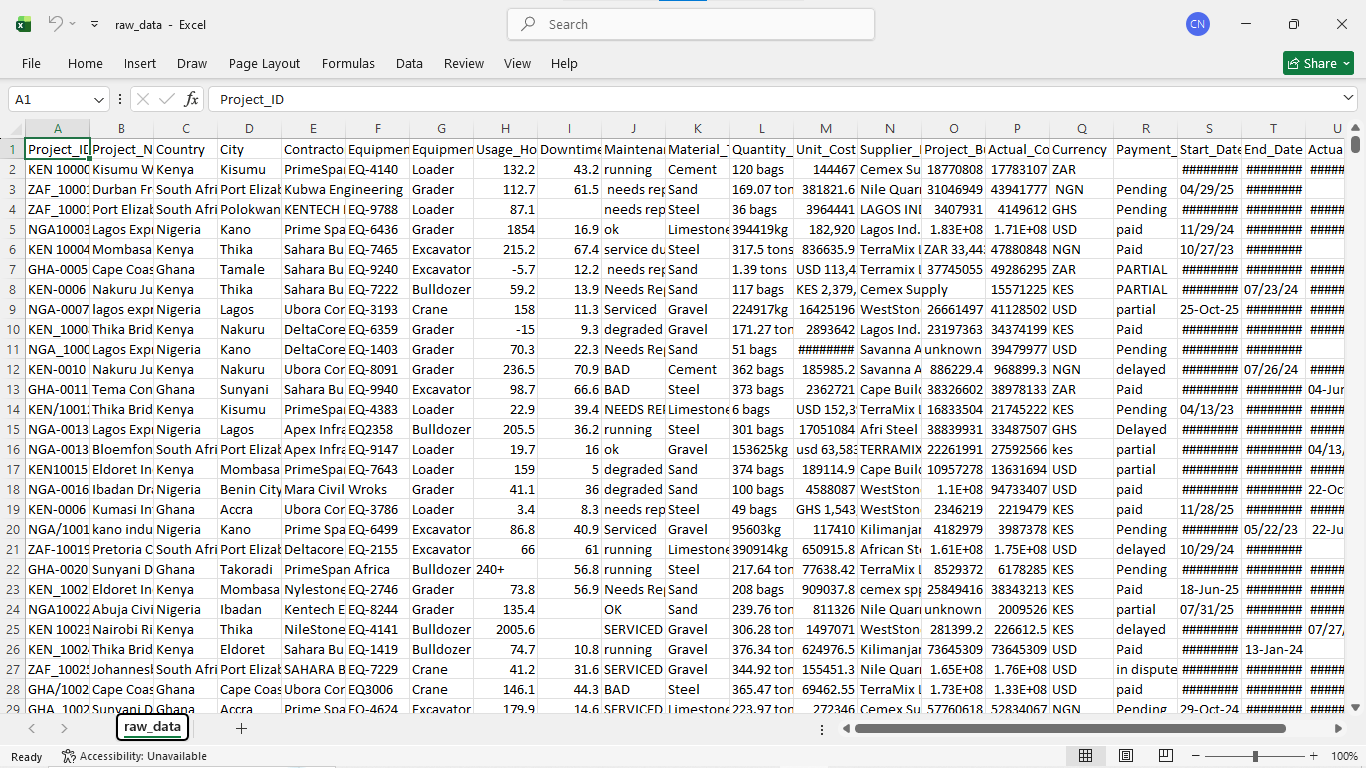Click the Cancel X icon in formula bar
This screenshot has height=768, width=1366.
[143, 99]
